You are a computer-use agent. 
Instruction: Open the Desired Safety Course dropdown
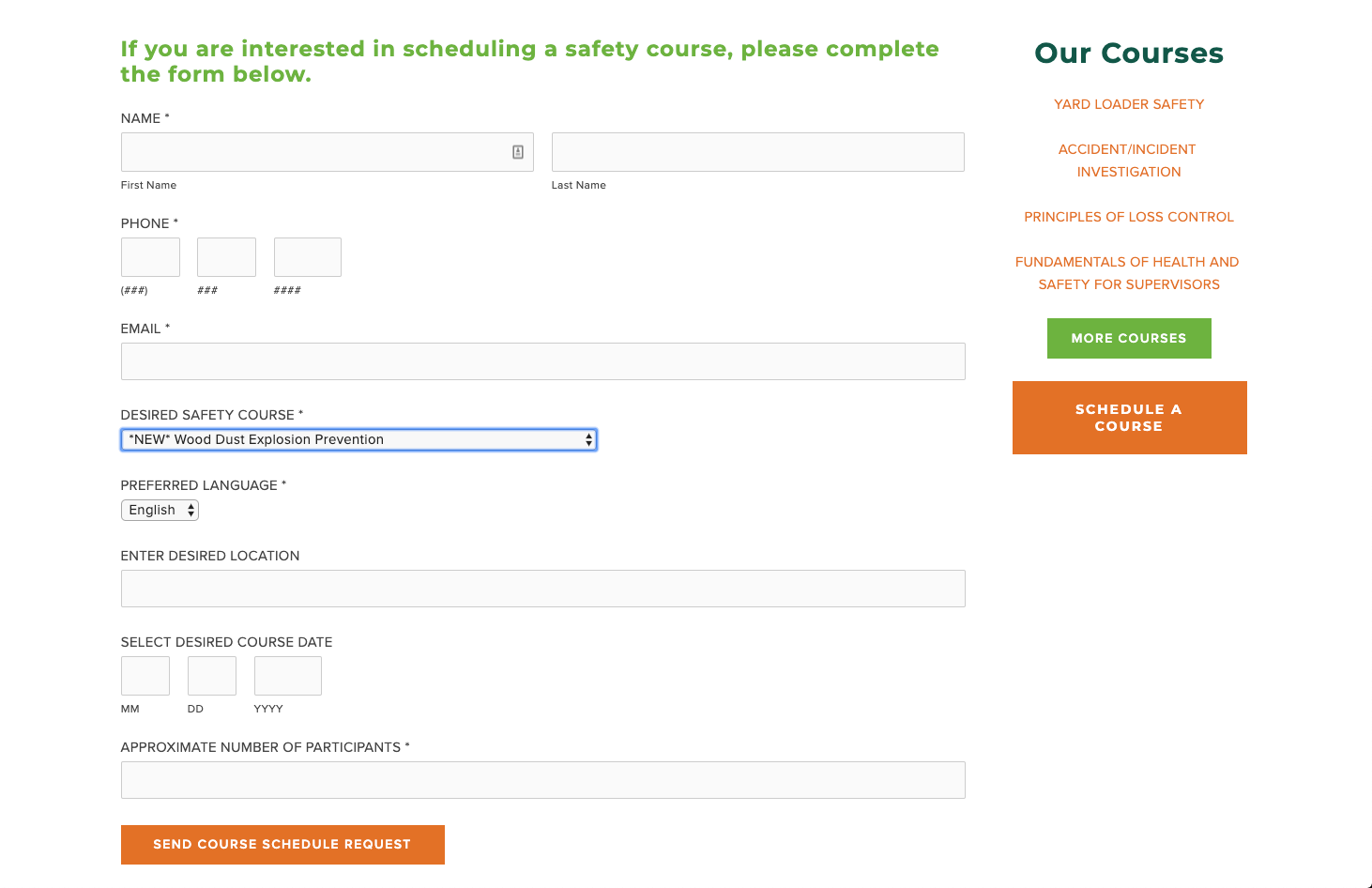pyautogui.click(x=358, y=439)
